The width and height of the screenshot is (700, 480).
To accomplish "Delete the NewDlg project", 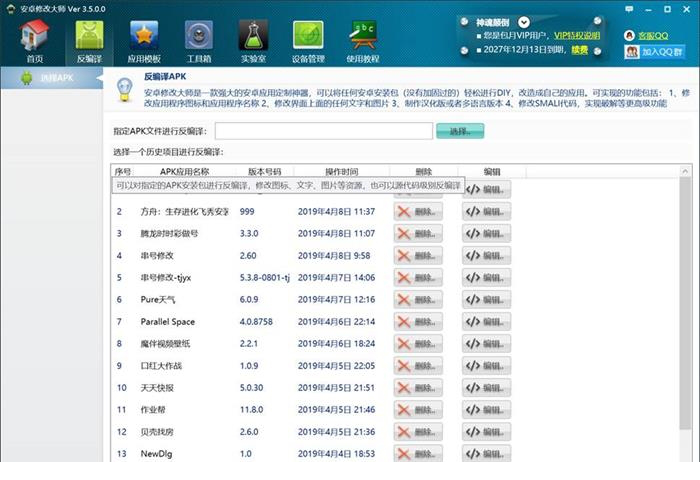I will [418, 454].
